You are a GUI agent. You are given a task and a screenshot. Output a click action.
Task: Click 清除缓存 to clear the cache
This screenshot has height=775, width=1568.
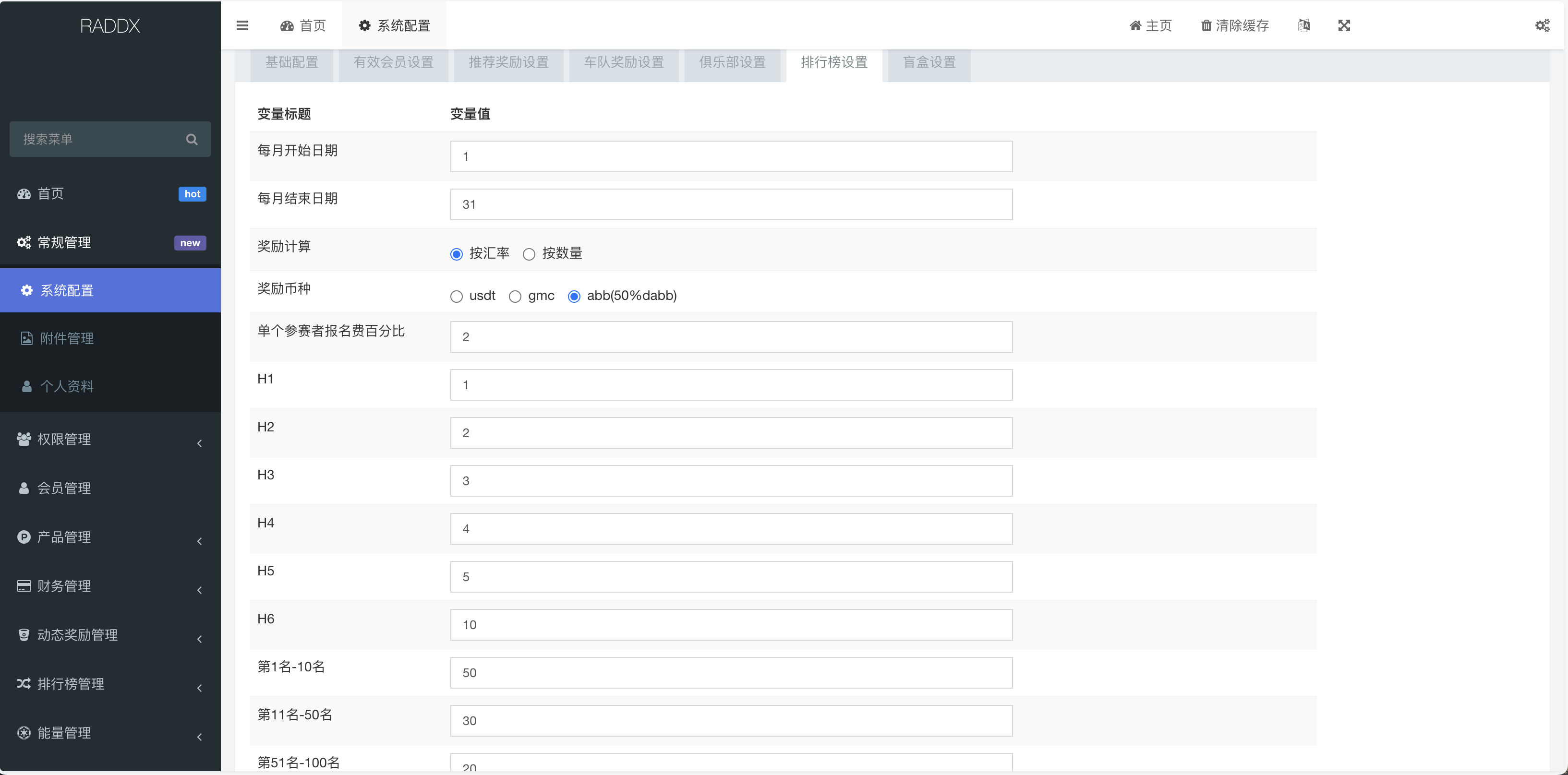tap(1234, 25)
